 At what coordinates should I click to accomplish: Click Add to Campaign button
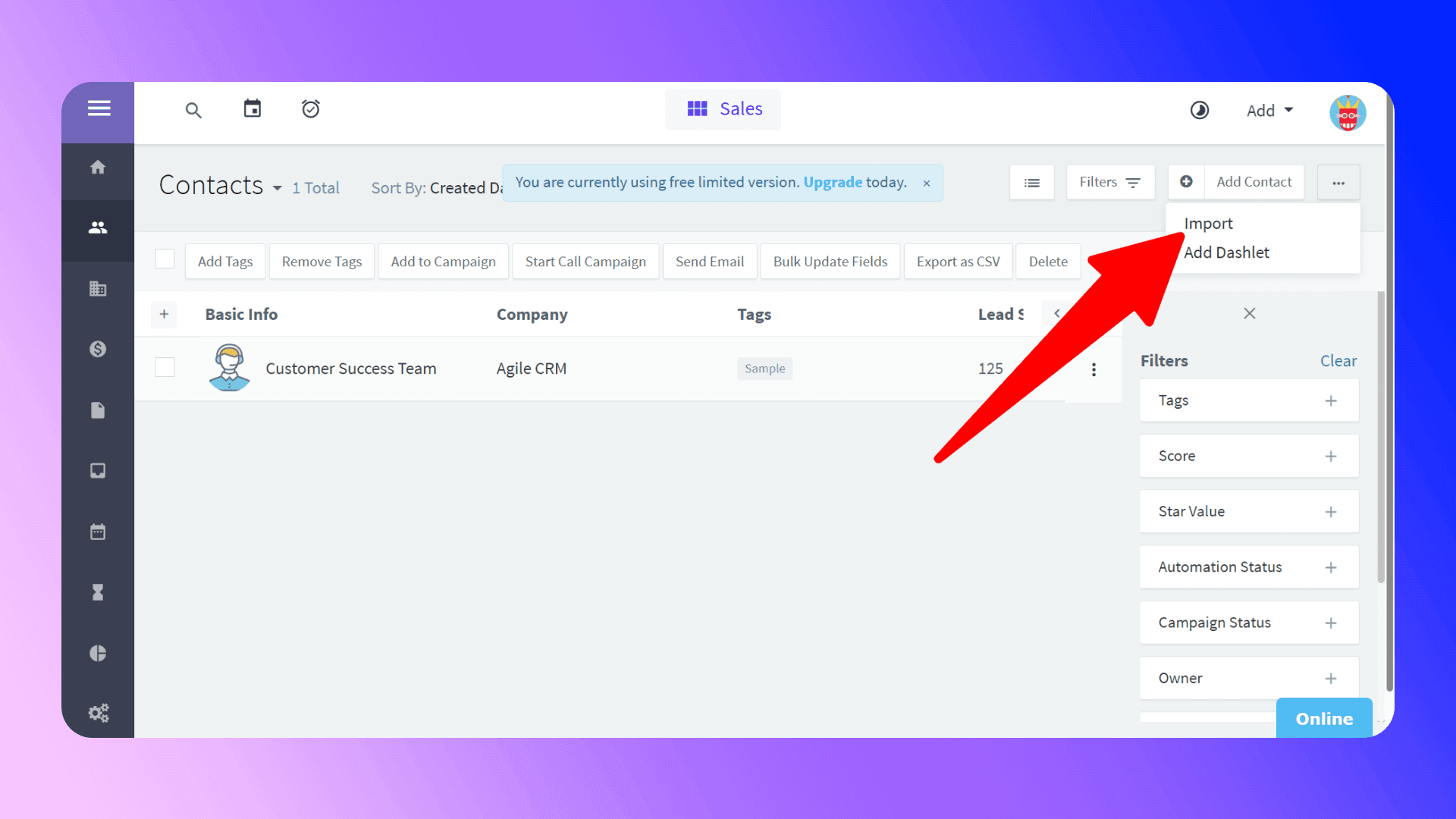(443, 262)
